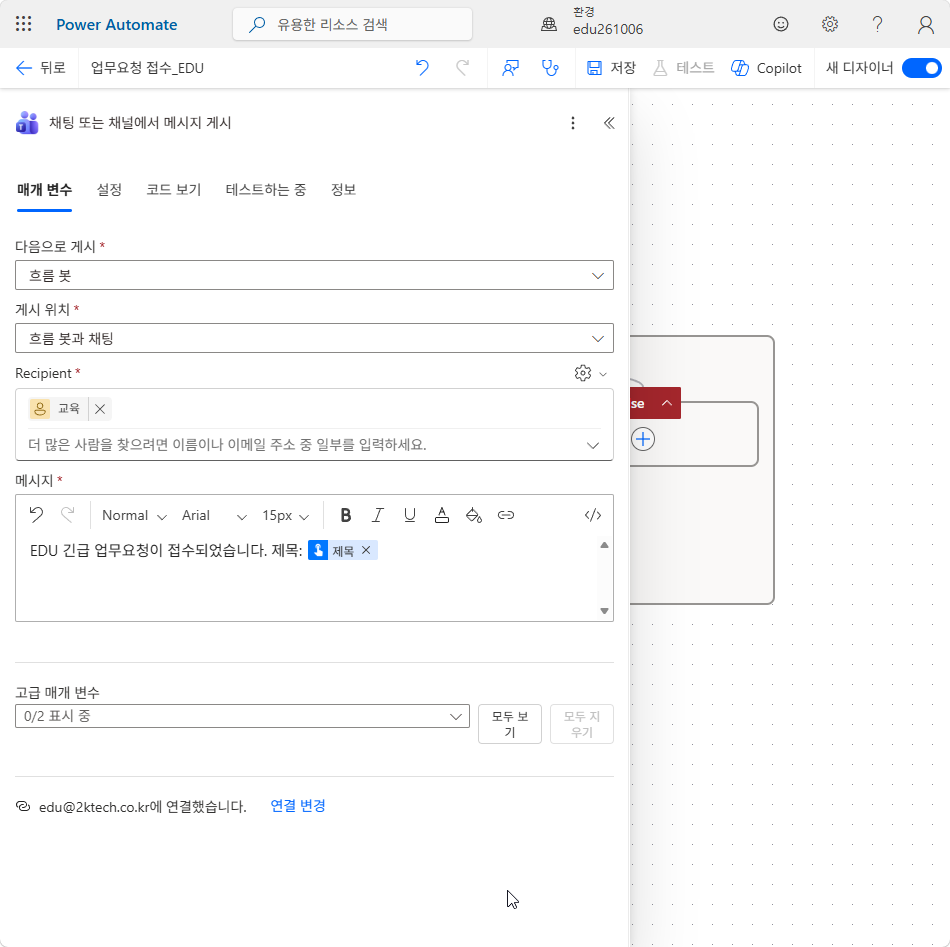The width and height of the screenshot is (950, 947).
Task: Open the app launcher waffle icon
Action: click(24, 24)
